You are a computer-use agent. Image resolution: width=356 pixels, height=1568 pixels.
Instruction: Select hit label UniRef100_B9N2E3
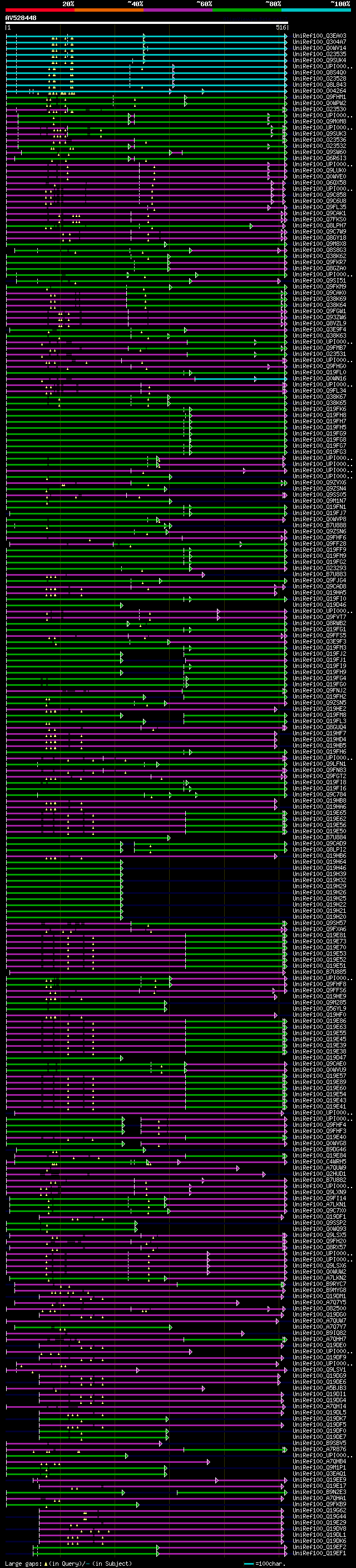point(319,1491)
